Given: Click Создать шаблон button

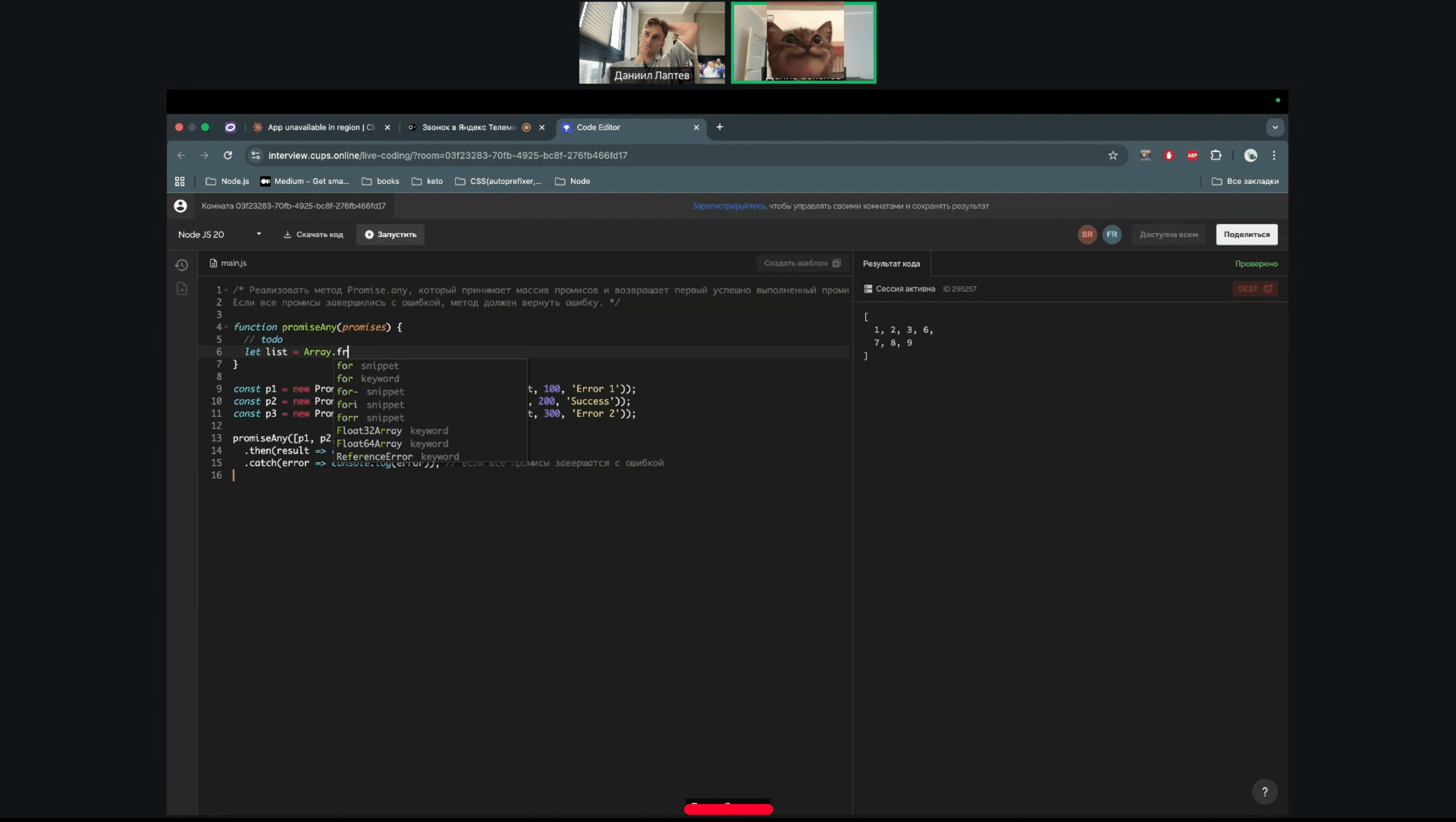Looking at the screenshot, I should point(803,264).
